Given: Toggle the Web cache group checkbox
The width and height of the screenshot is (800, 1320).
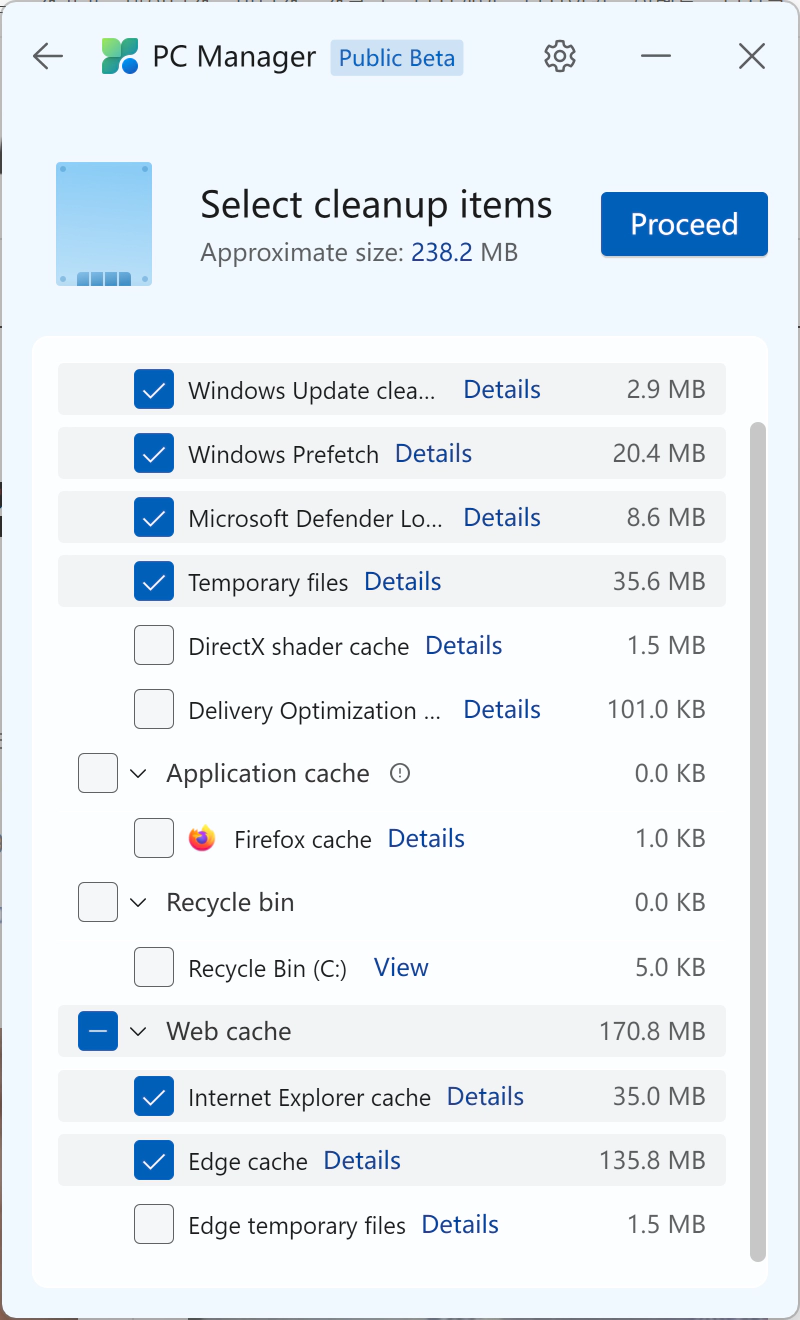Looking at the screenshot, I should pos(98,1031).
